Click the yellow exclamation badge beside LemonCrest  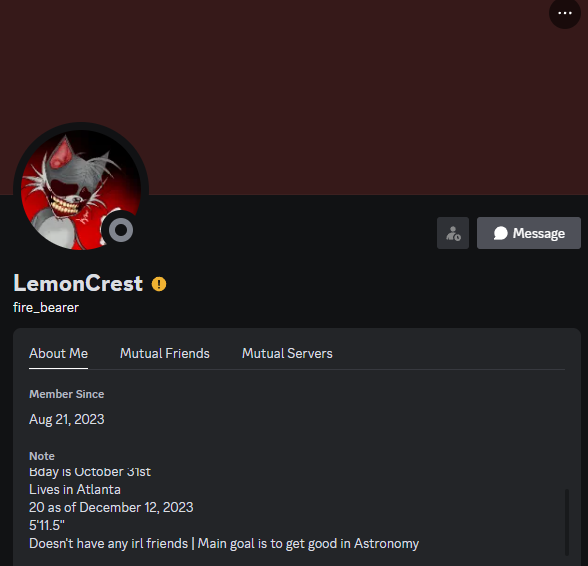pos(159,284)
